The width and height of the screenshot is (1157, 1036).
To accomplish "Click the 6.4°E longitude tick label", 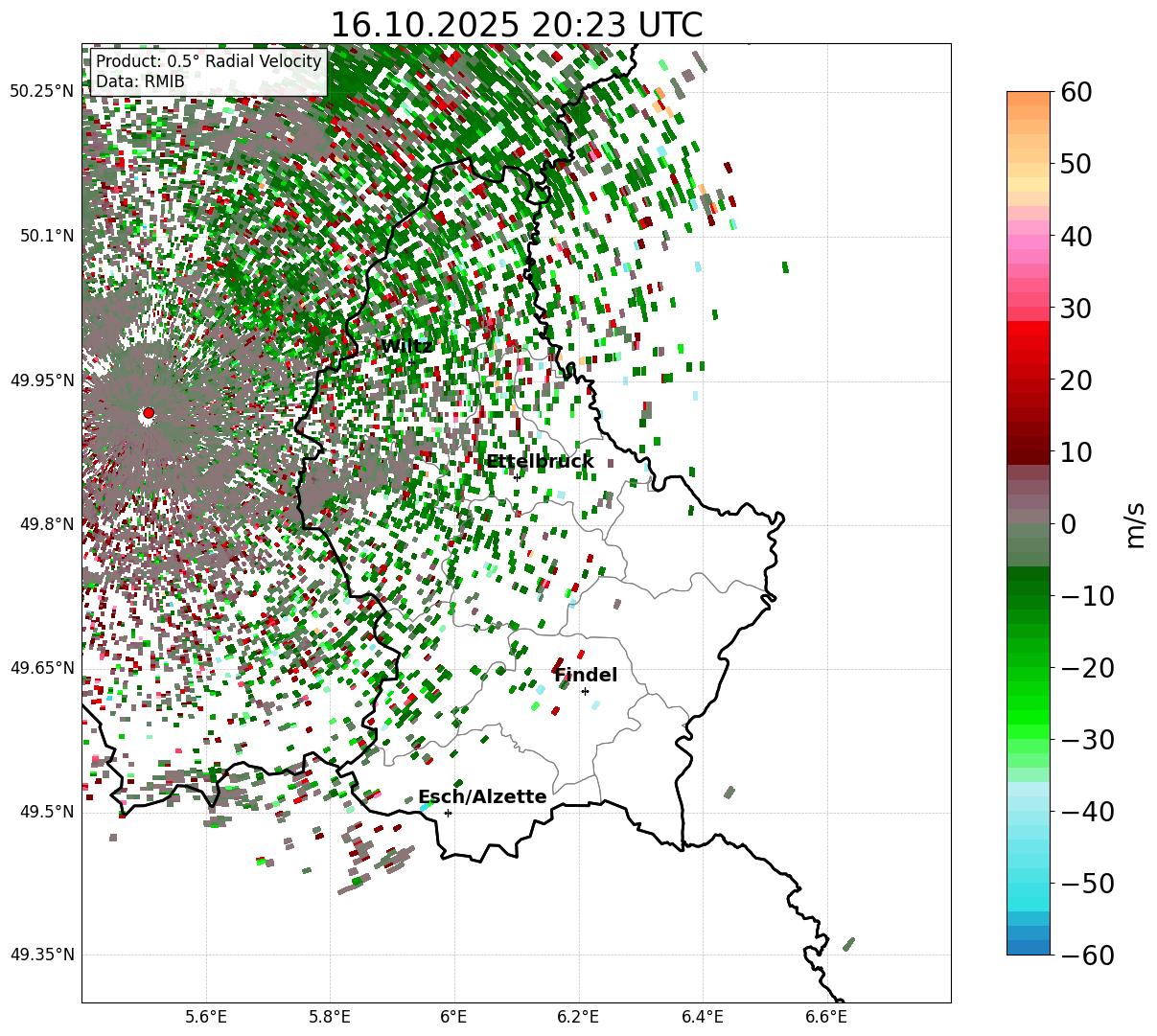I will (703, 1017).
